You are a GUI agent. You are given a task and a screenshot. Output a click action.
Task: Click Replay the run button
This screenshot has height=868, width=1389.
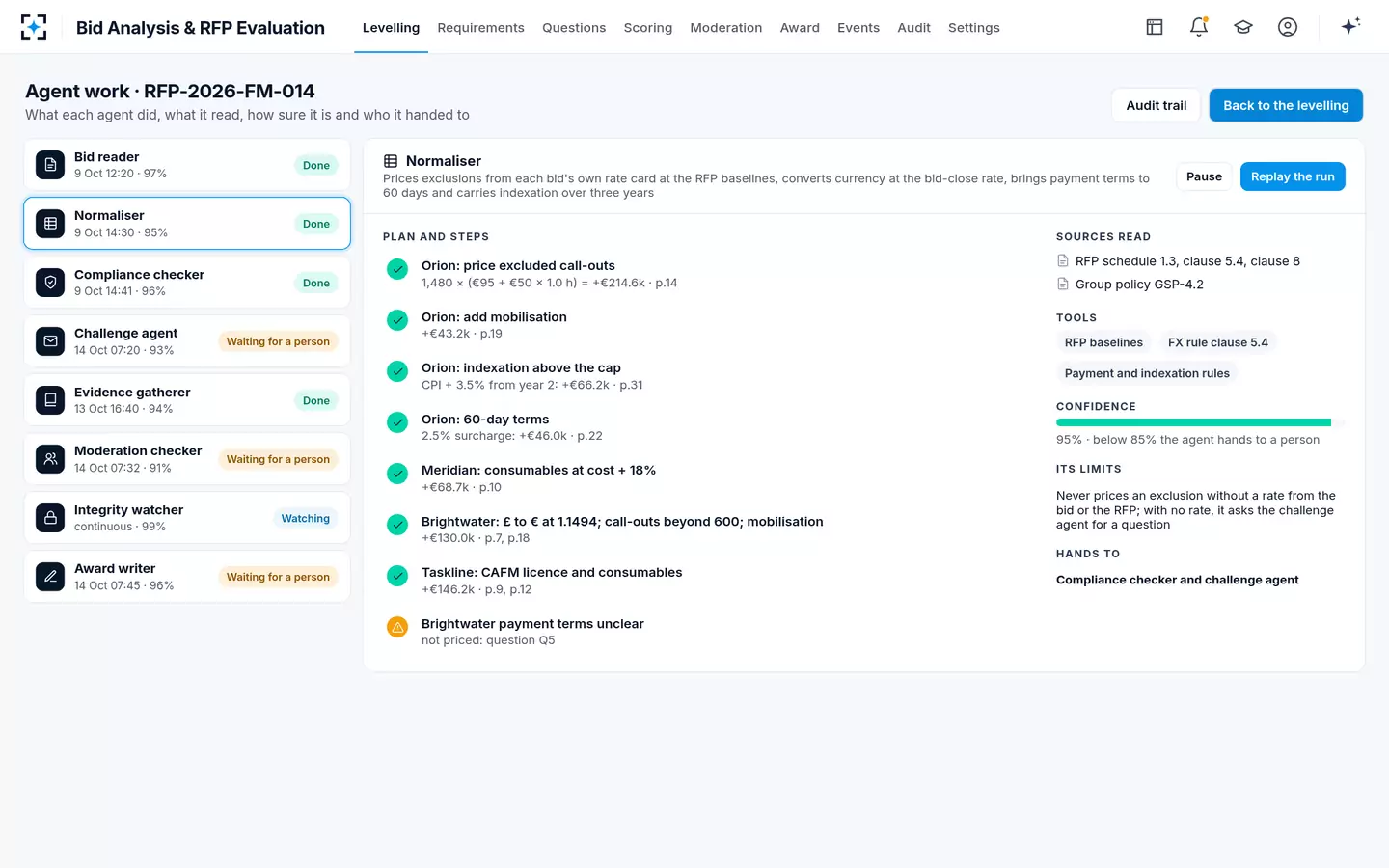point(1293,176)
